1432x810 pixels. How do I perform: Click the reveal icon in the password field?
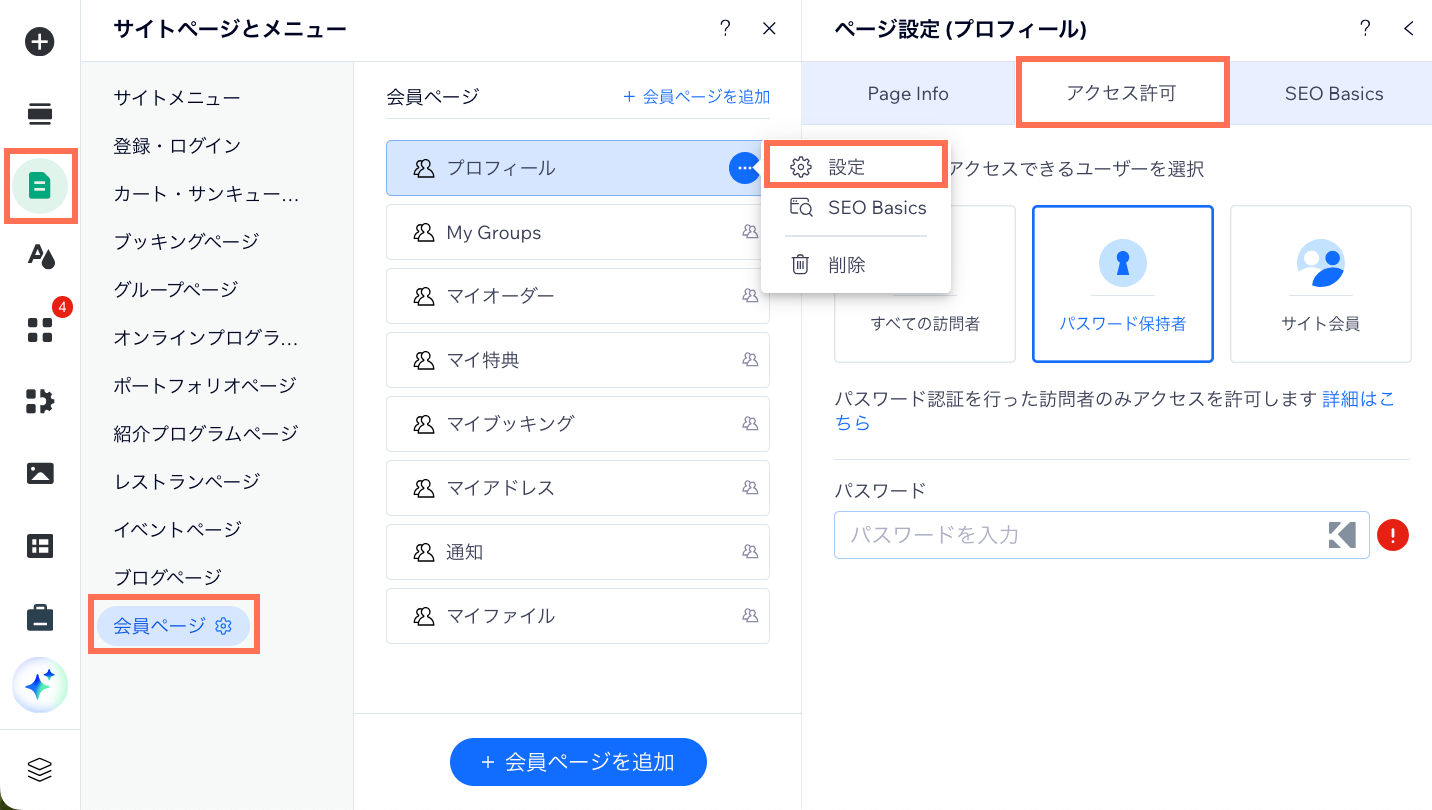1341,535
